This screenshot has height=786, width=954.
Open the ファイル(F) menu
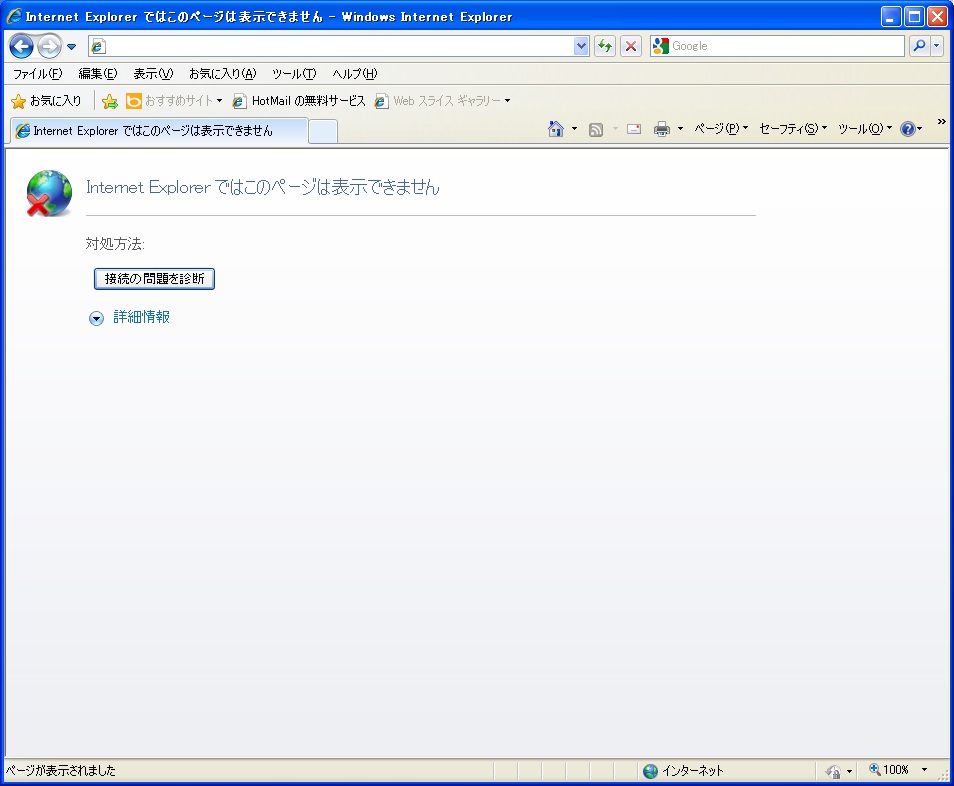[x=37, y=74]
